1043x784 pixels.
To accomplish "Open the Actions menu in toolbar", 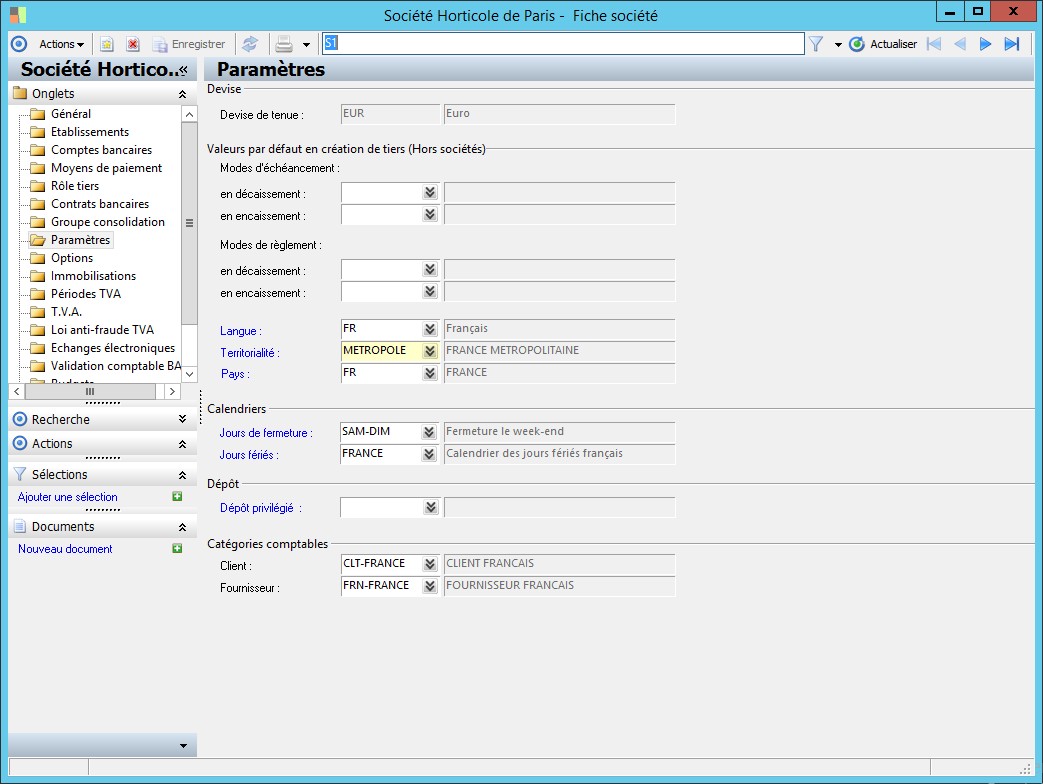I will click(61, 45).
